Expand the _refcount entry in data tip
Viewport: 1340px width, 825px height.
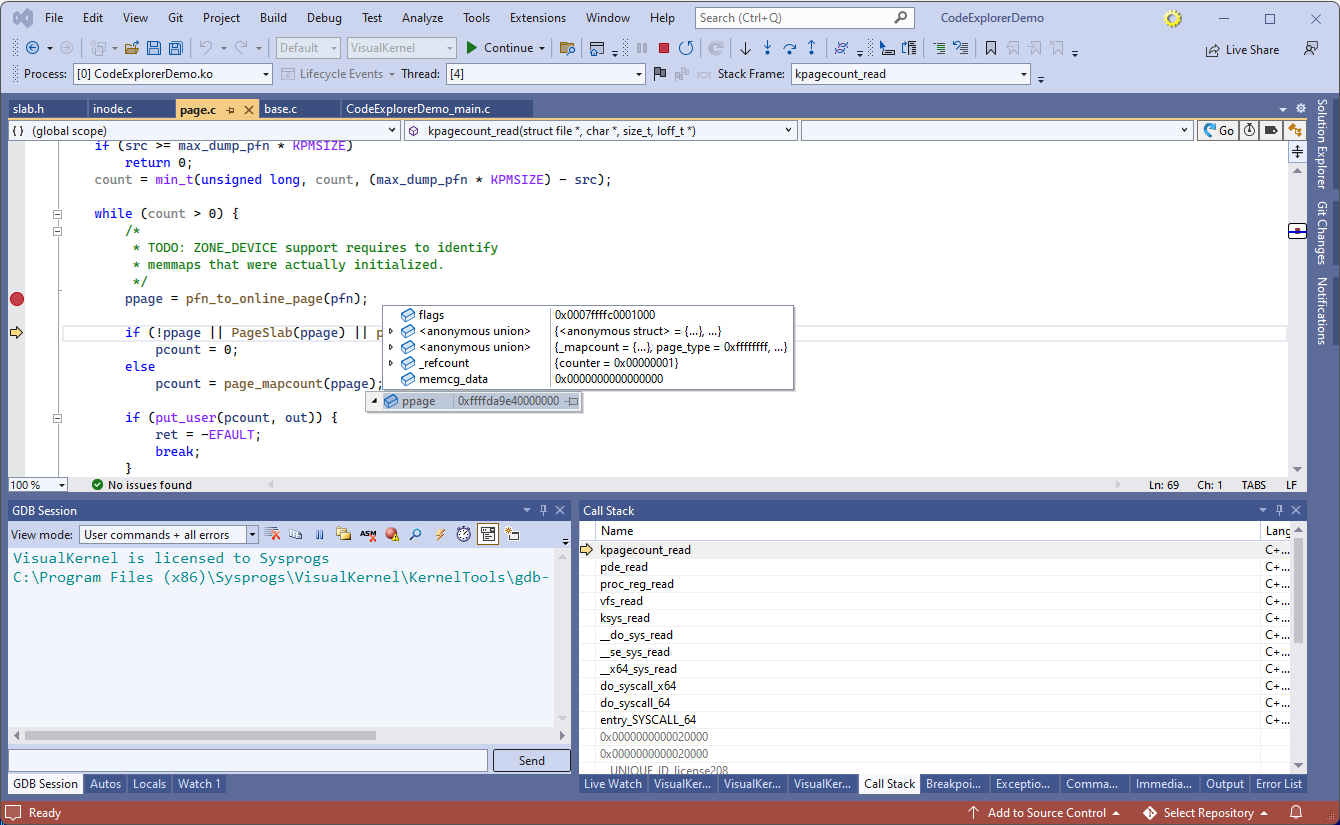[391, 363]
